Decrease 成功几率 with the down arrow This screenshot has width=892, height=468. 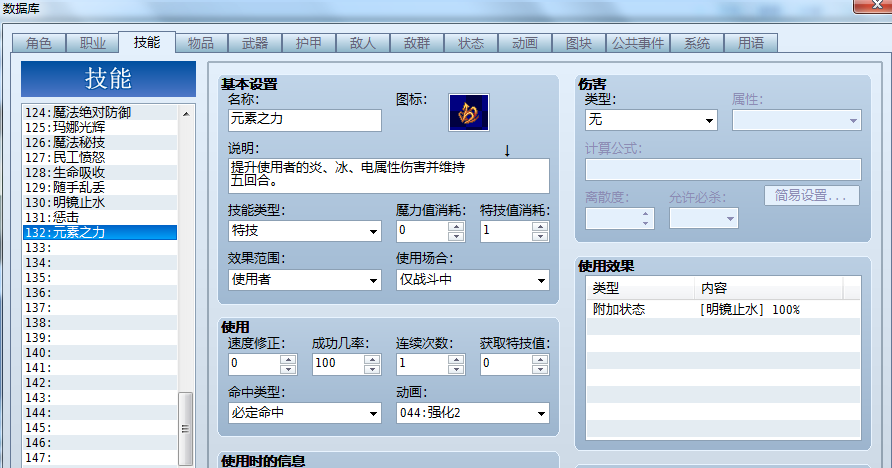[x=372, y=369]
